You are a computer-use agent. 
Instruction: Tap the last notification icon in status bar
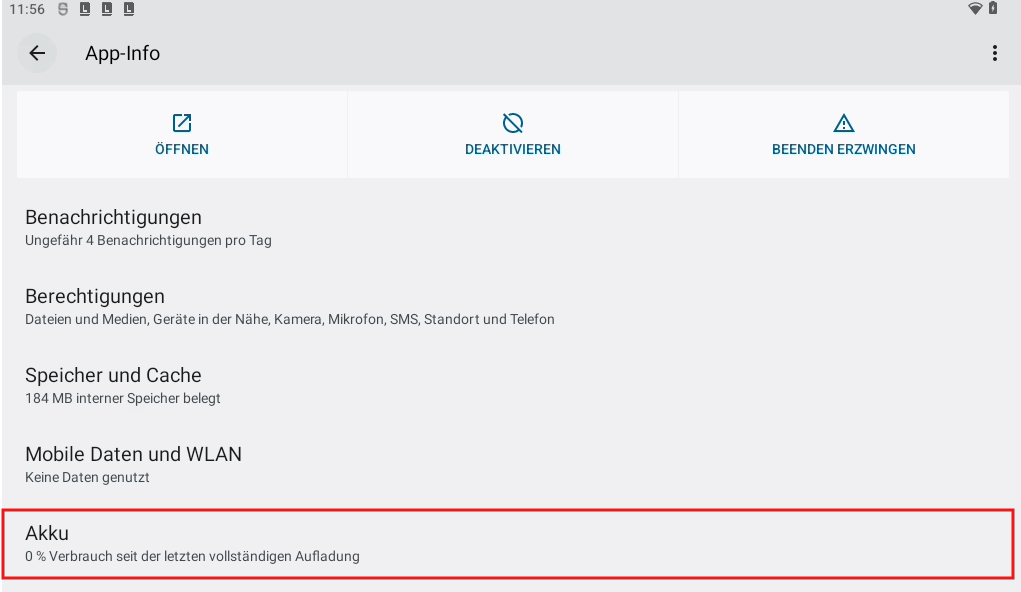[130, 9]
